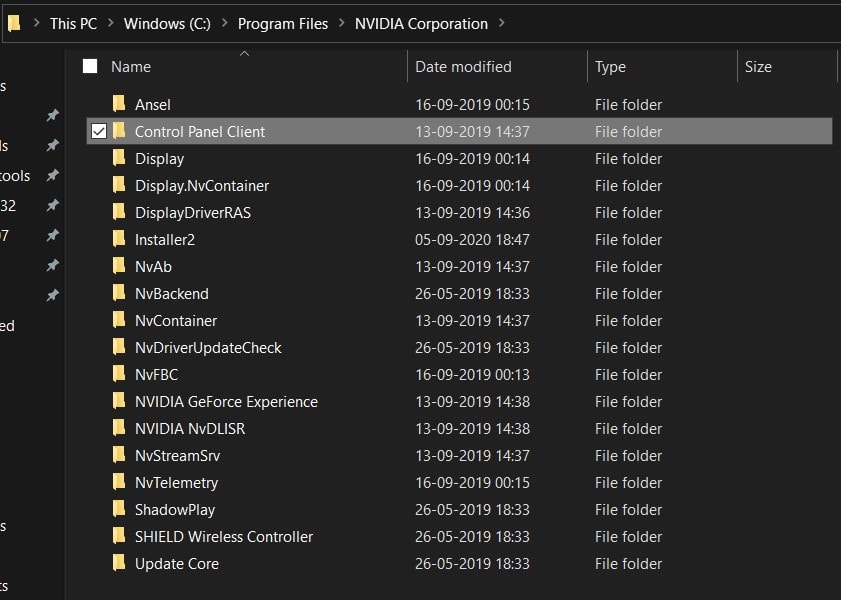Image resolution: width=841 pixels, height=600 pixels.
Task: Click the Display.NvContainer folder icon
Action: pos(119,184)
